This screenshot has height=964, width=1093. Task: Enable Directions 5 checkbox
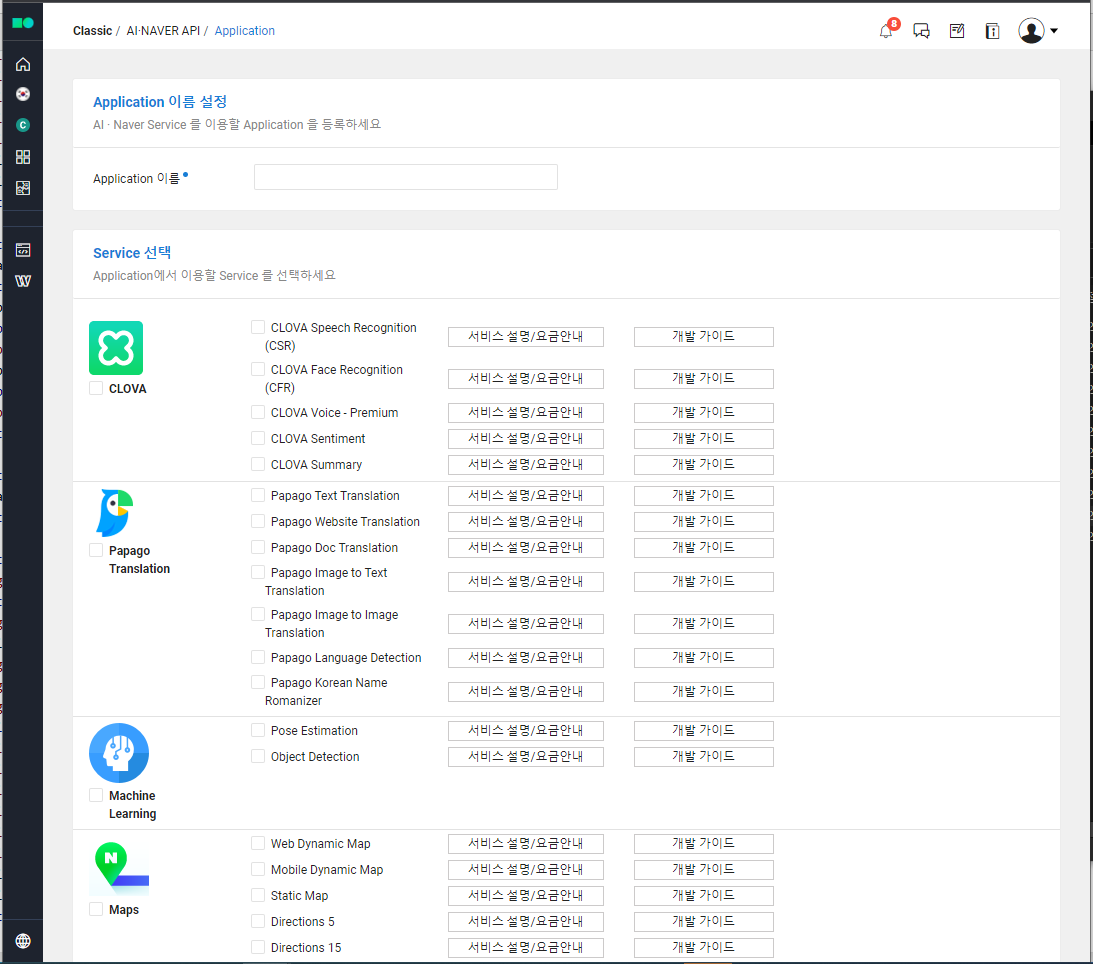[x=258, y=921]
